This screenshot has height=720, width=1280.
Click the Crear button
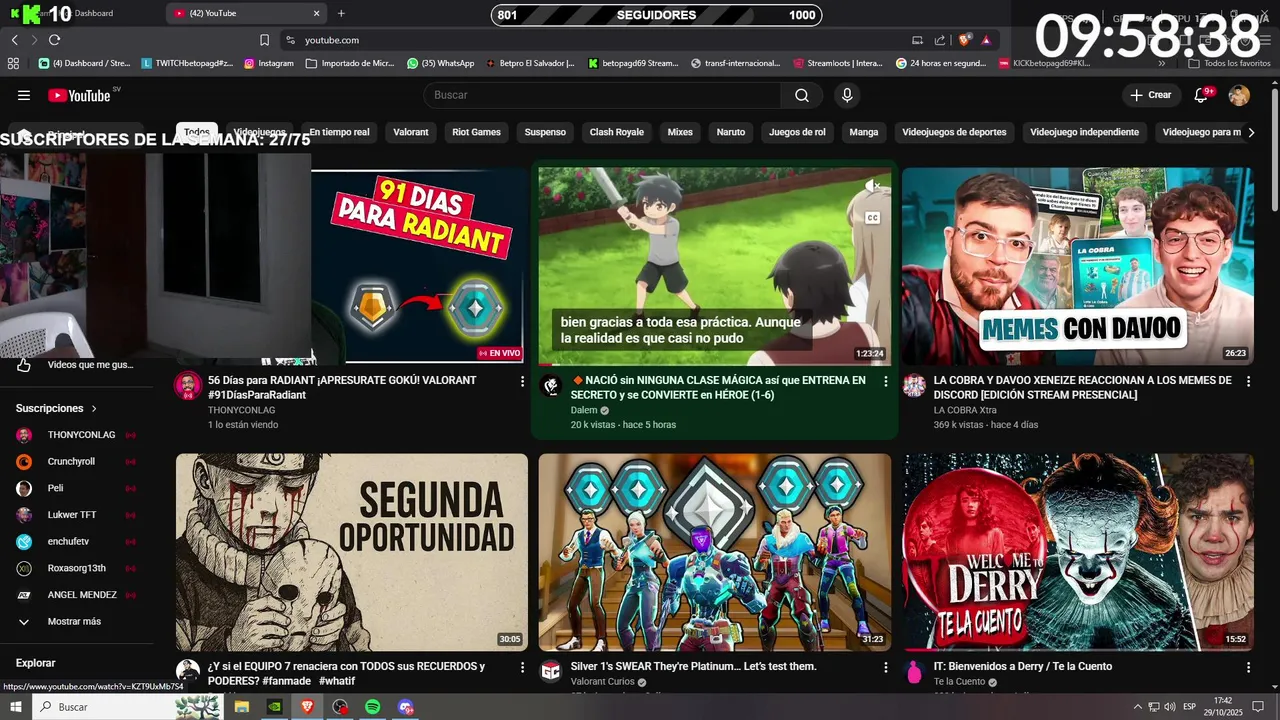[x=1150, y=95]
